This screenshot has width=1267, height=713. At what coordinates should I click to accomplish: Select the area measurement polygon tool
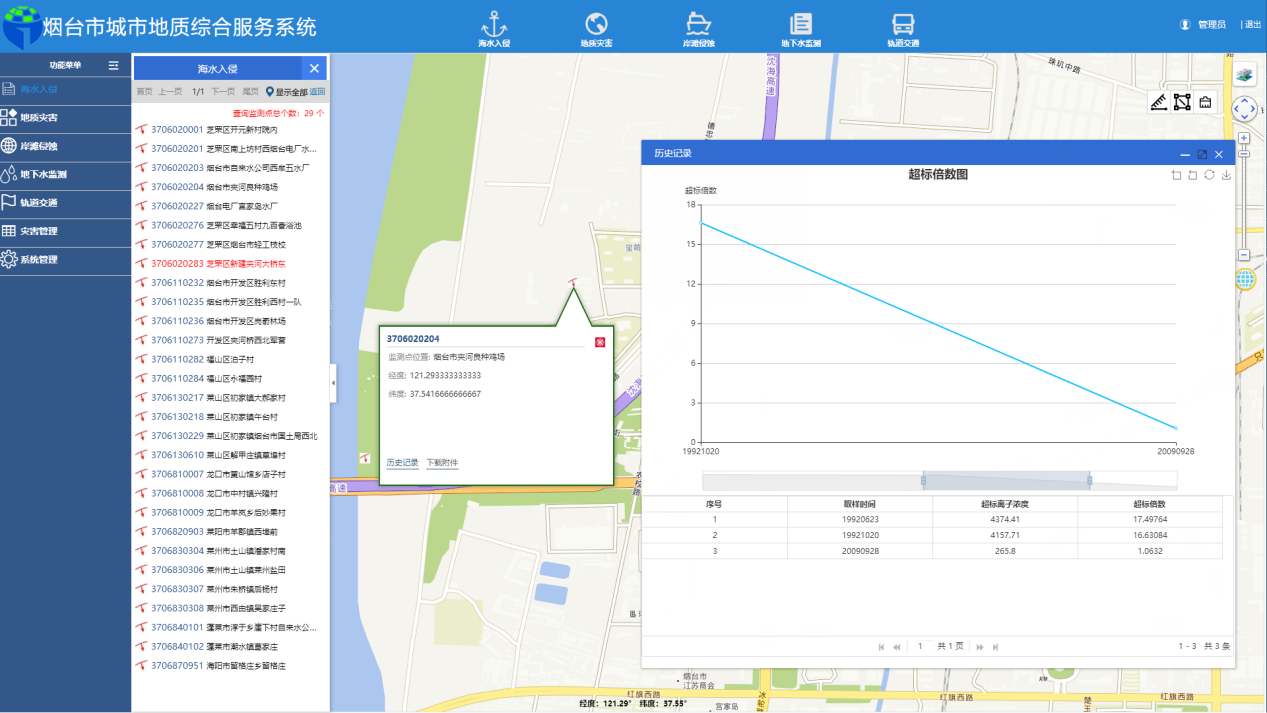1182,102
